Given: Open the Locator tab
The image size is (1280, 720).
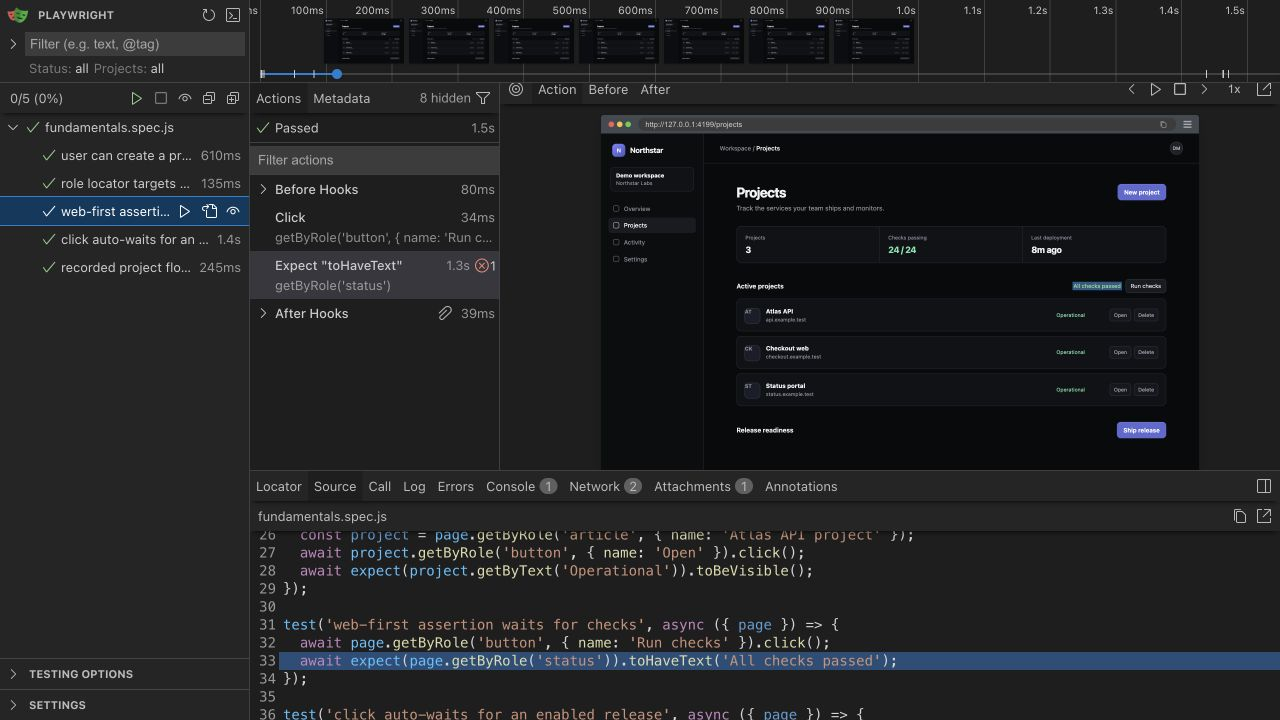Looking at the screenshot, I should pyautogui.click(x=278, y=486).
